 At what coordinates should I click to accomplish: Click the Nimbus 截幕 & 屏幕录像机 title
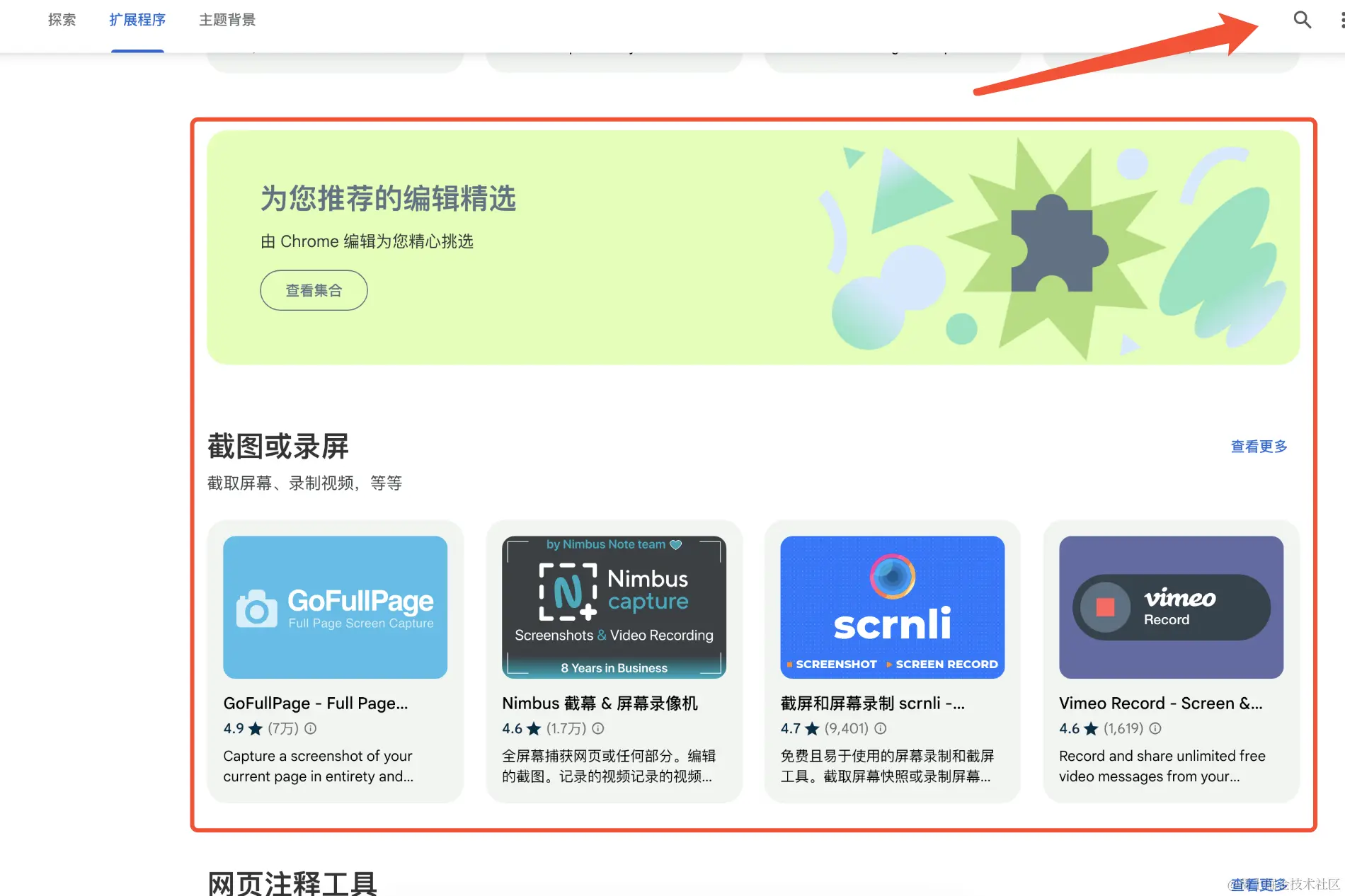pos(600,703)
